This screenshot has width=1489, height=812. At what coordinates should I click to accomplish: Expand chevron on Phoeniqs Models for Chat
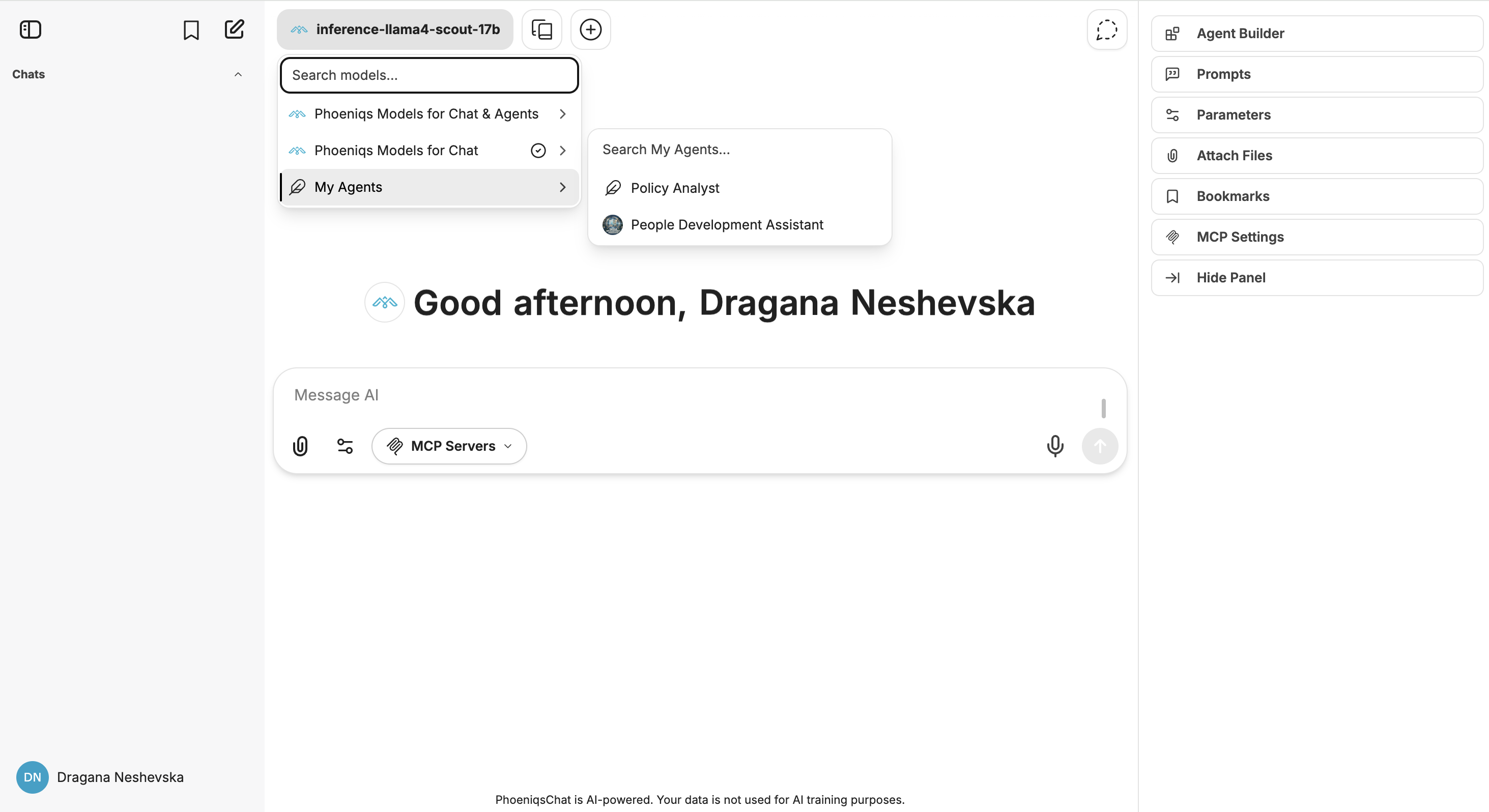click(x=562, y=150)
